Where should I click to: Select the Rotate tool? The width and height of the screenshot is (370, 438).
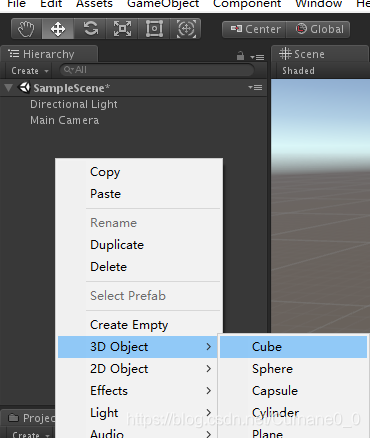90,29
